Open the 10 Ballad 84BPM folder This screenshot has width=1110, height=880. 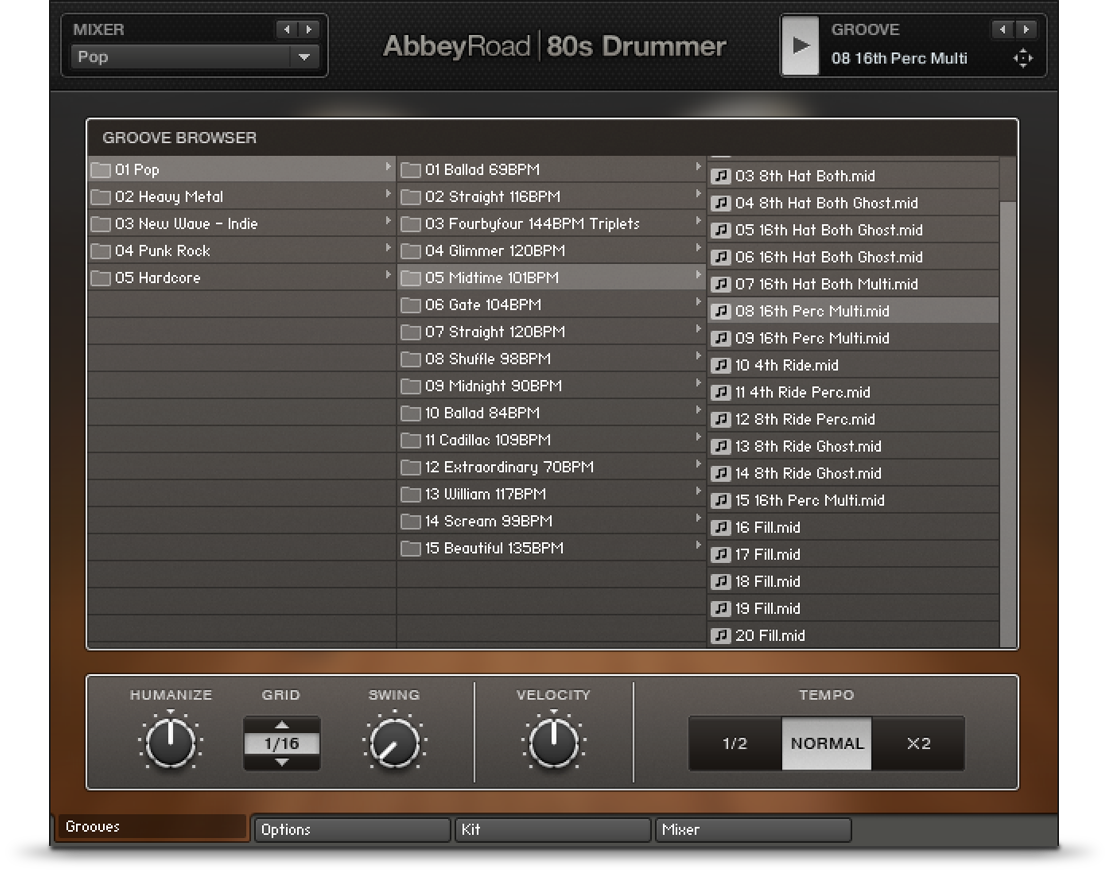(x=551, y=413)
